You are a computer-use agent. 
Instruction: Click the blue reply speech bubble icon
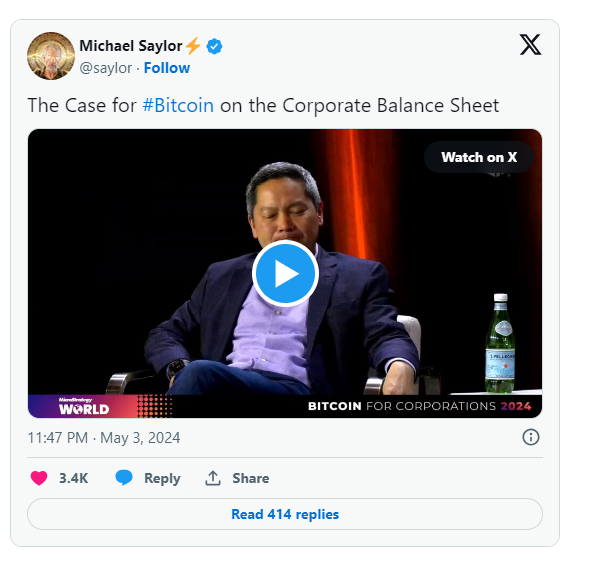coord(124,478)
